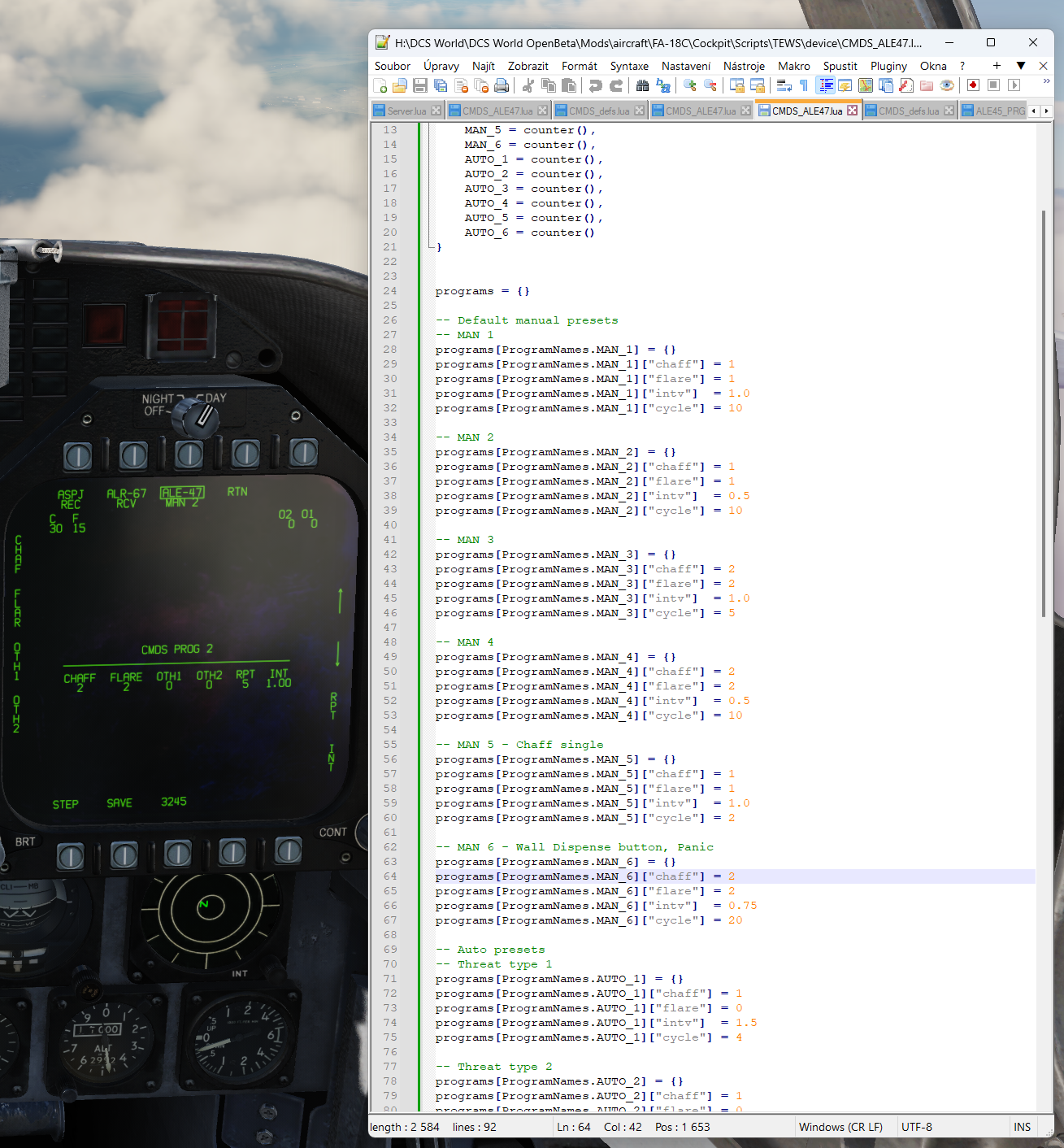Toggle the word wrap toolbar button
The width and height of the screenshot is (1064, 1148).
(x=784, y=85)
